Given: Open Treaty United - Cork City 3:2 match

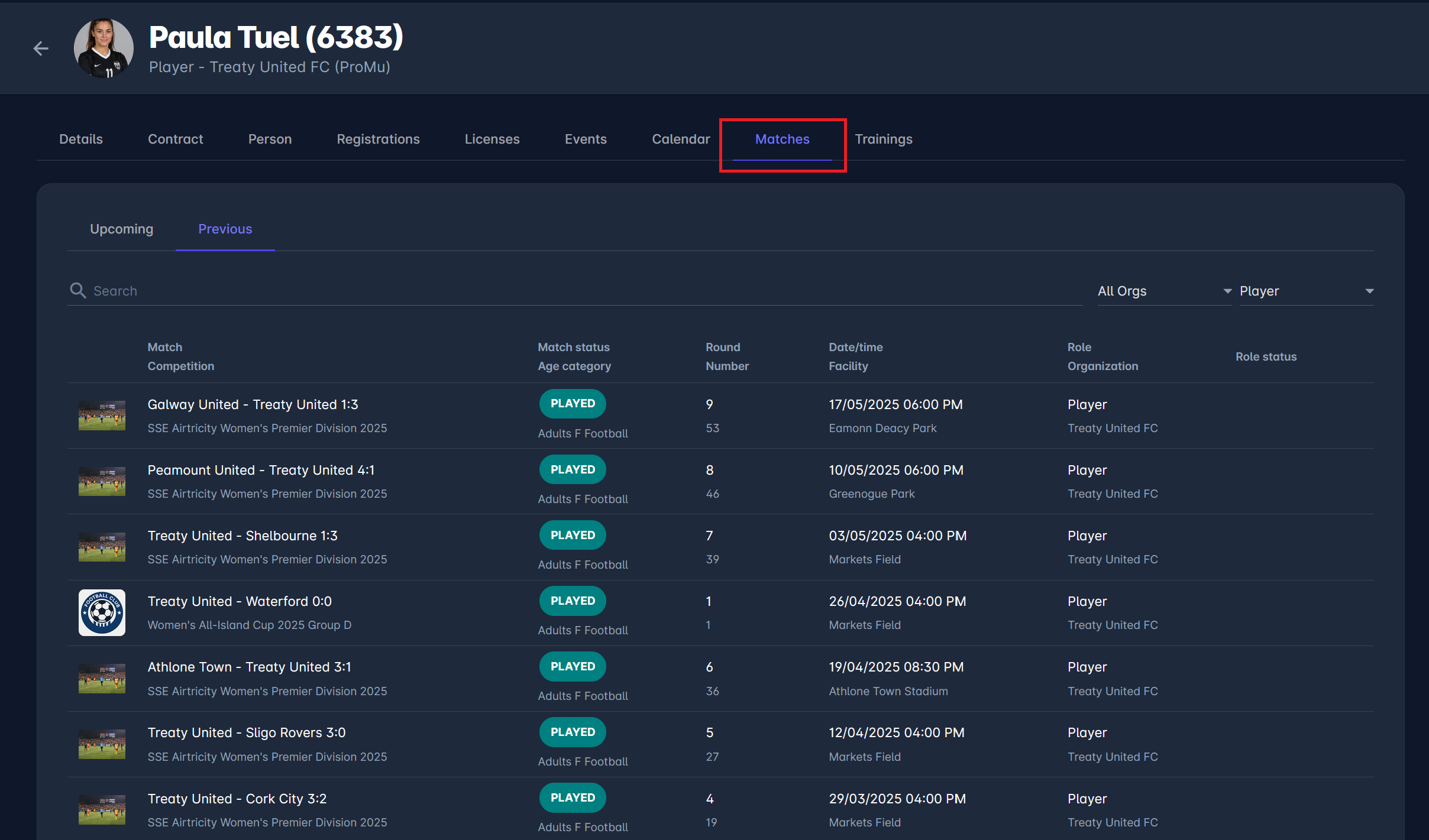Looking at the screenshot, I should (x=237, y=799).
